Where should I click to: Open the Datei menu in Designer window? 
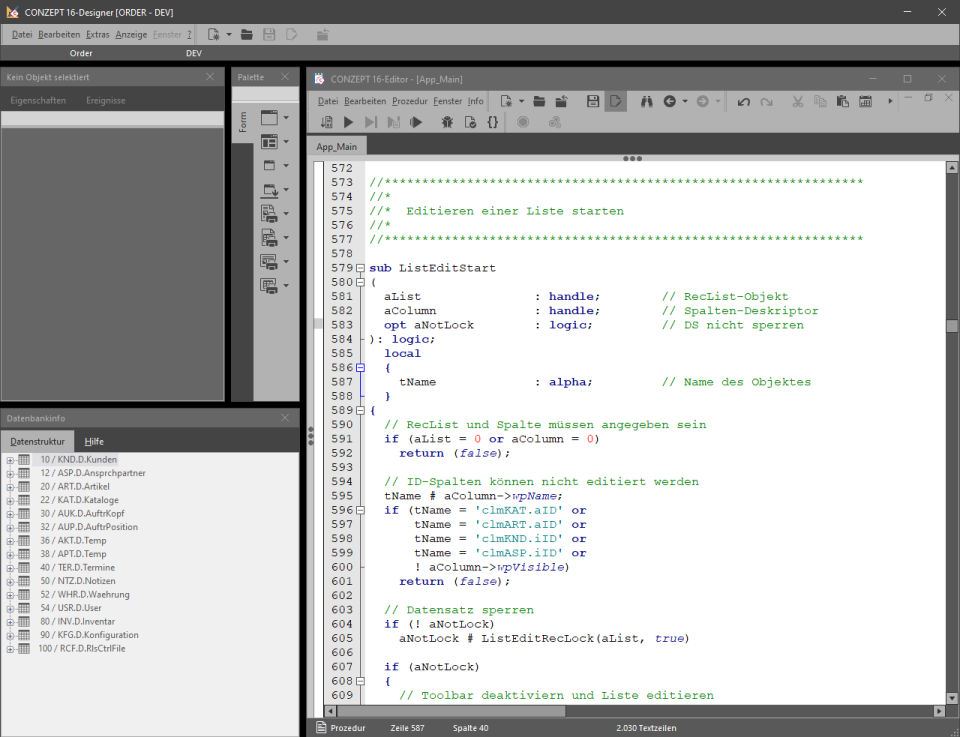(21, 34)
